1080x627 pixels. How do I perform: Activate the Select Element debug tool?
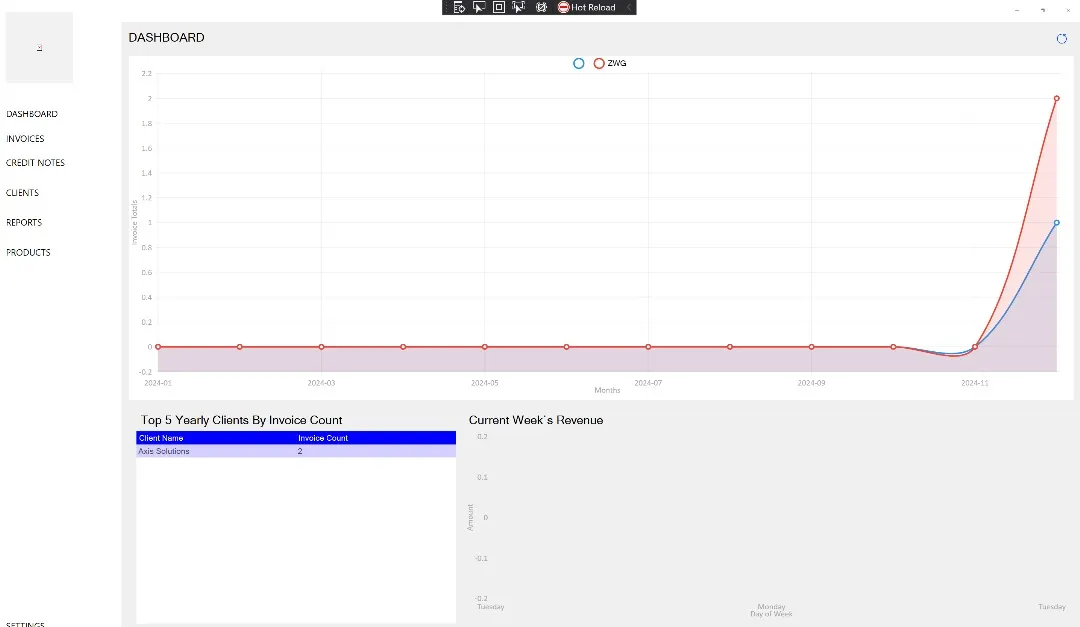pyautogui.click(x=479, y=8)
